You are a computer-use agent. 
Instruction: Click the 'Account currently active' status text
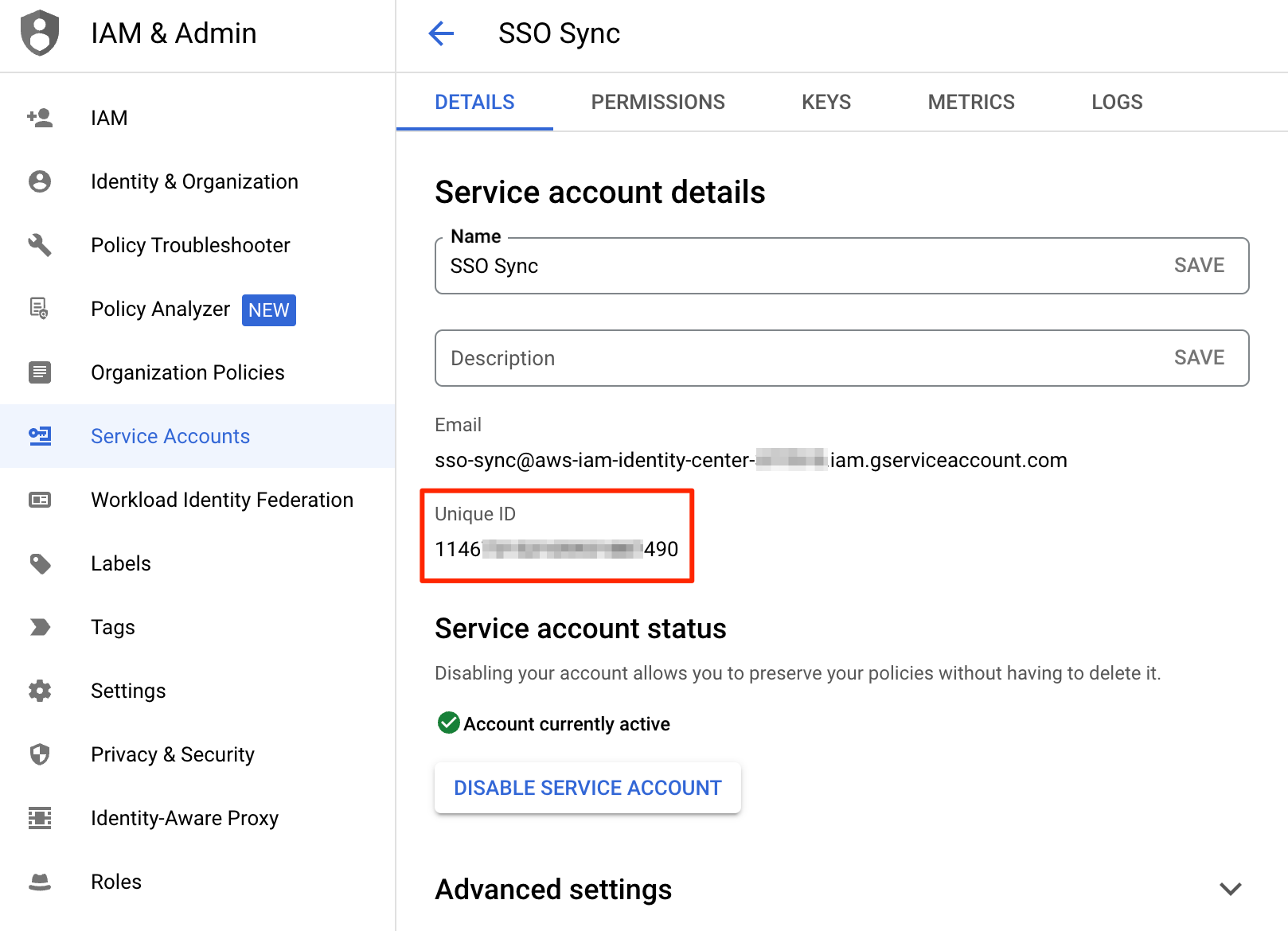click(x=567, y=724)
